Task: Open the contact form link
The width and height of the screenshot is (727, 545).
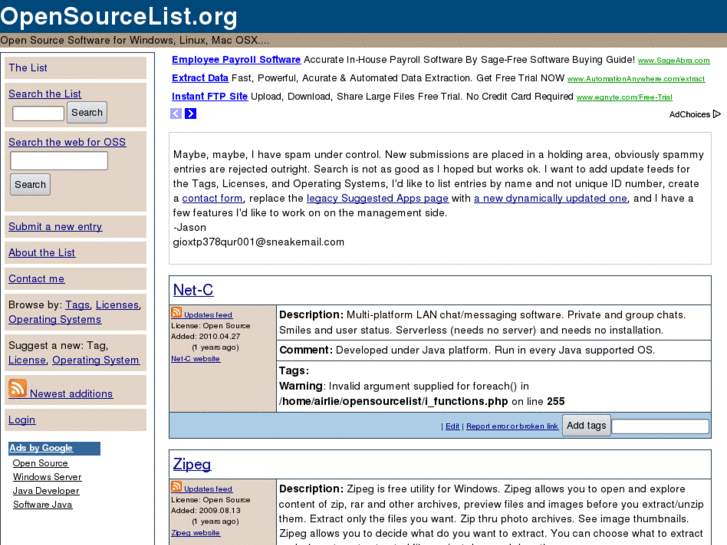Action: click(212, 198)
